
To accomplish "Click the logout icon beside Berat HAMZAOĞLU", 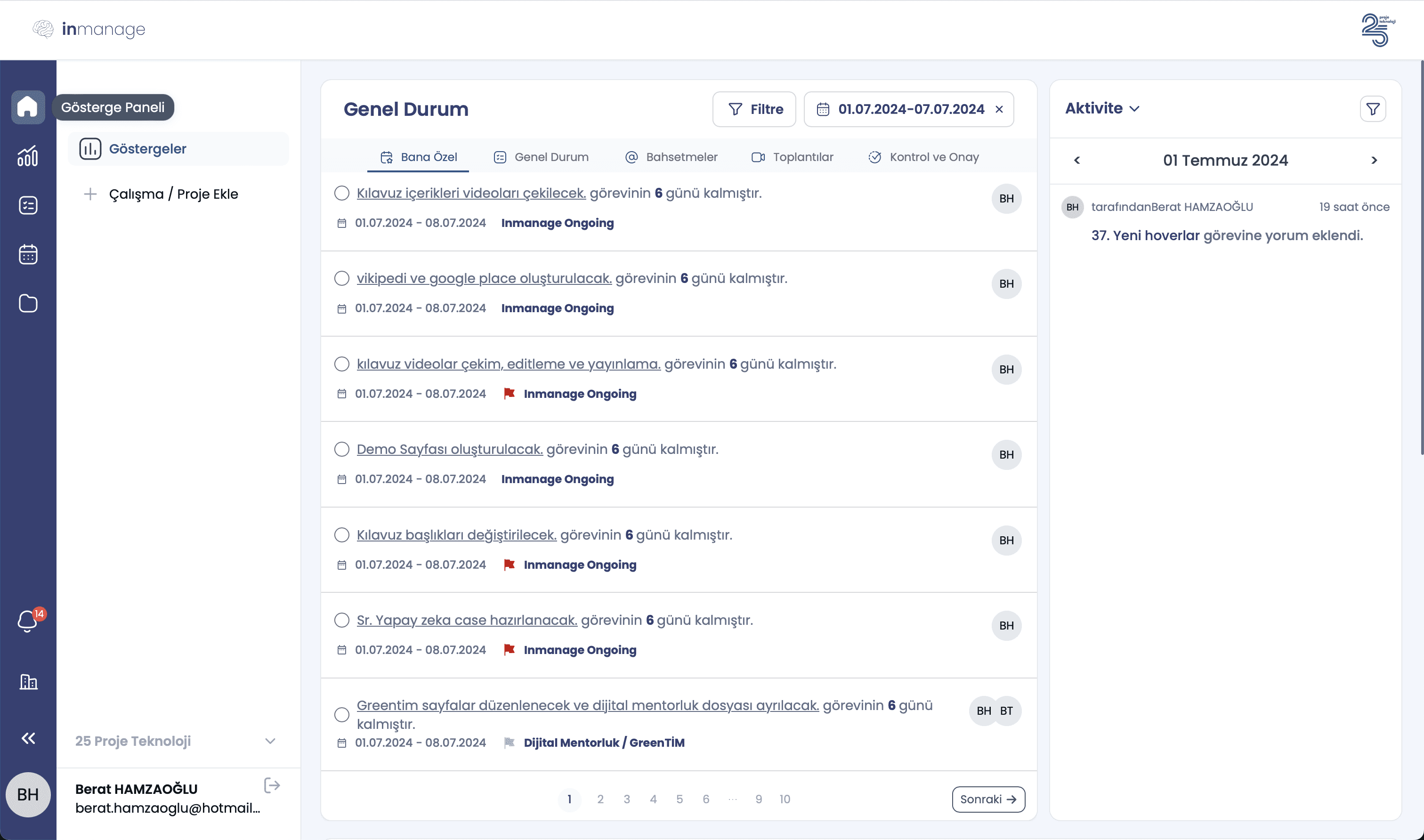I will tap(272, 786).
